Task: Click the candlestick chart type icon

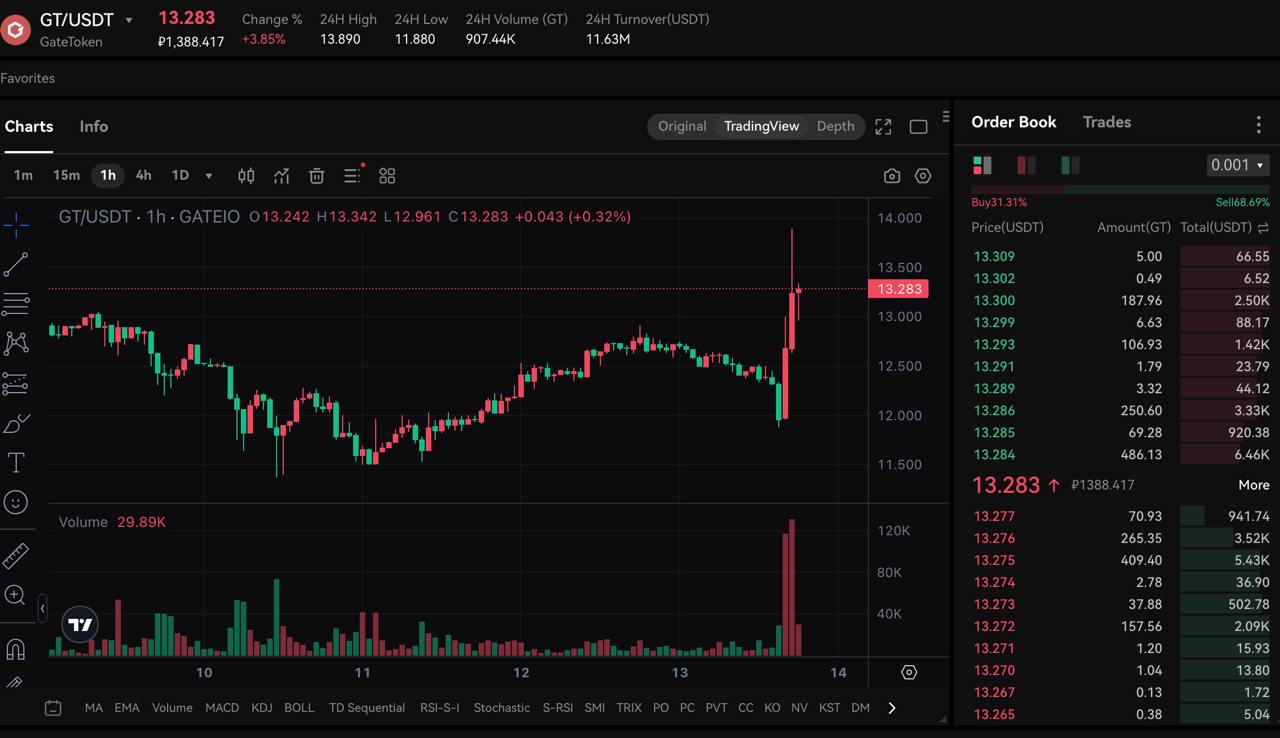Action: [246, 176]
